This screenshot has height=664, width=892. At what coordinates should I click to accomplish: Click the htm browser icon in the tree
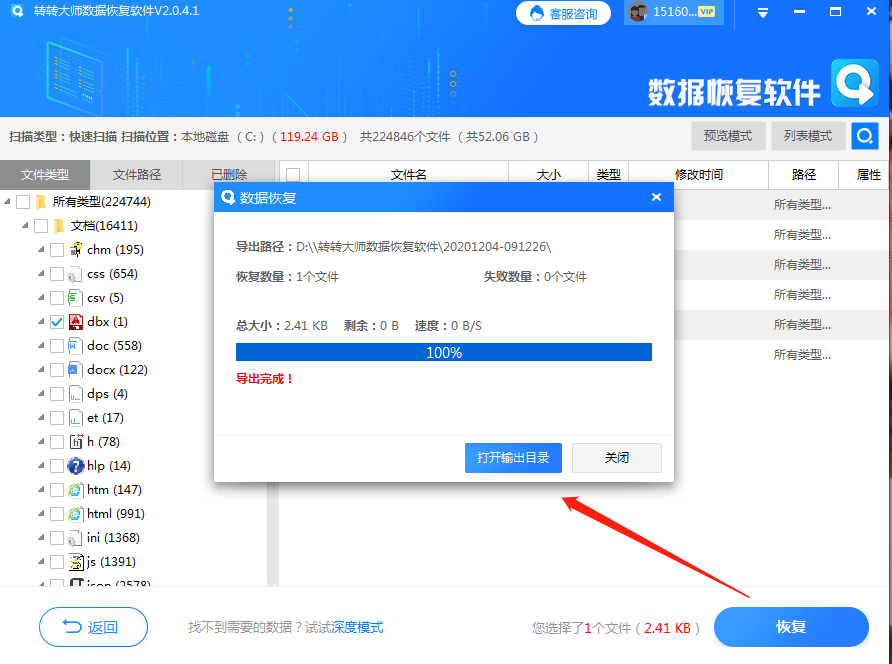(x=74, y=489)
